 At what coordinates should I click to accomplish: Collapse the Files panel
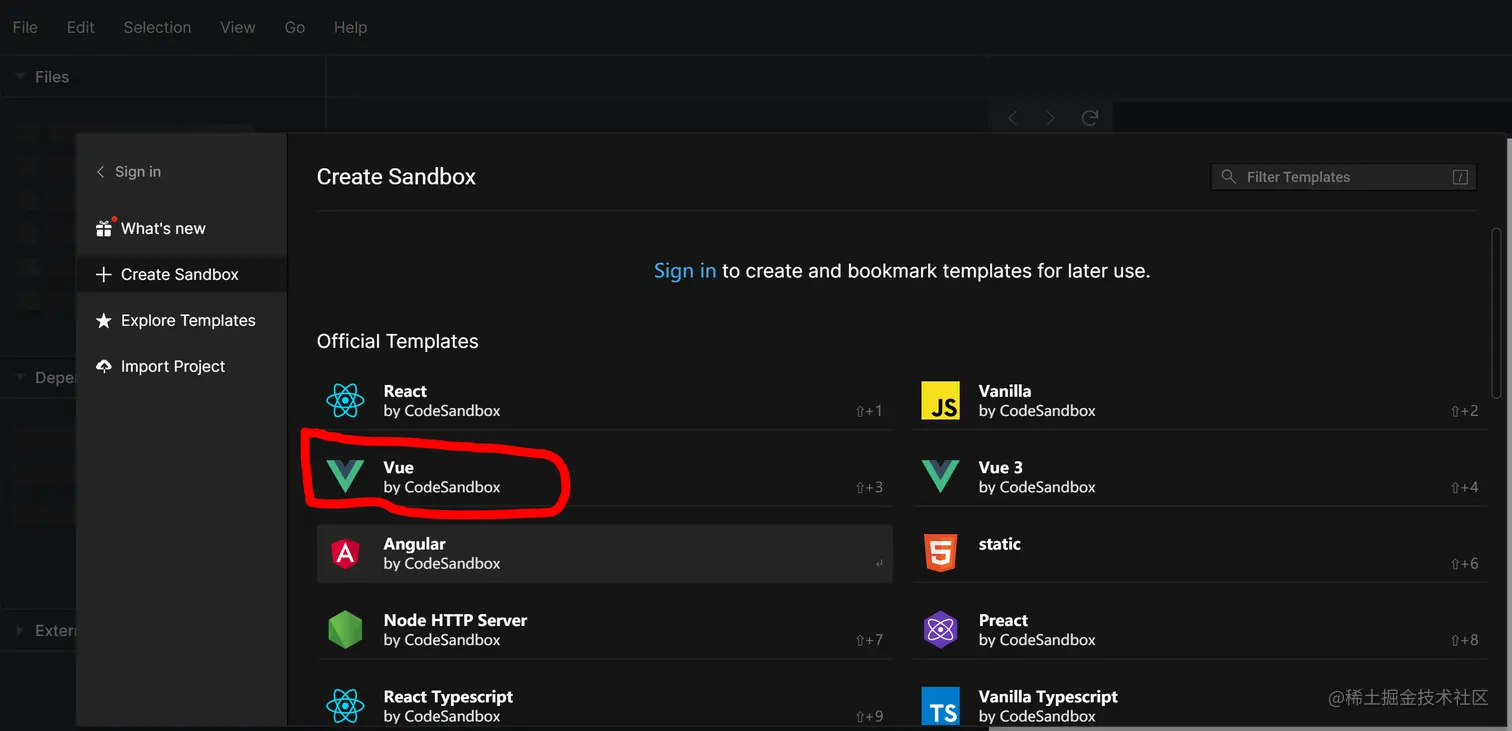20,77
